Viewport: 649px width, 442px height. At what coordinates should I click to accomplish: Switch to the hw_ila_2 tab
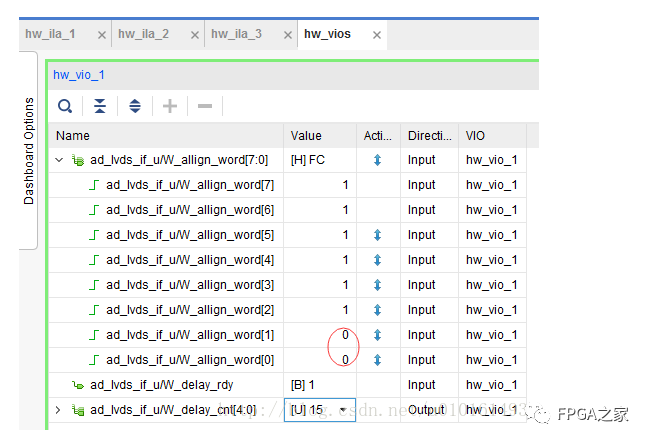143,34
